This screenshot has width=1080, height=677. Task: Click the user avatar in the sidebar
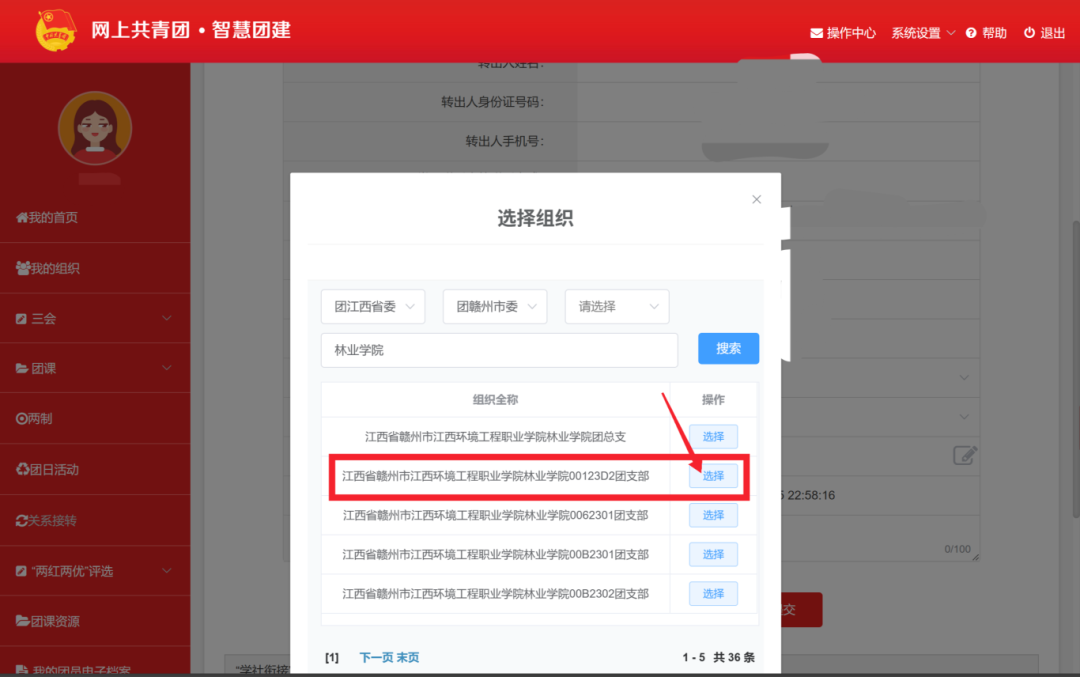(x=95, y=128)
